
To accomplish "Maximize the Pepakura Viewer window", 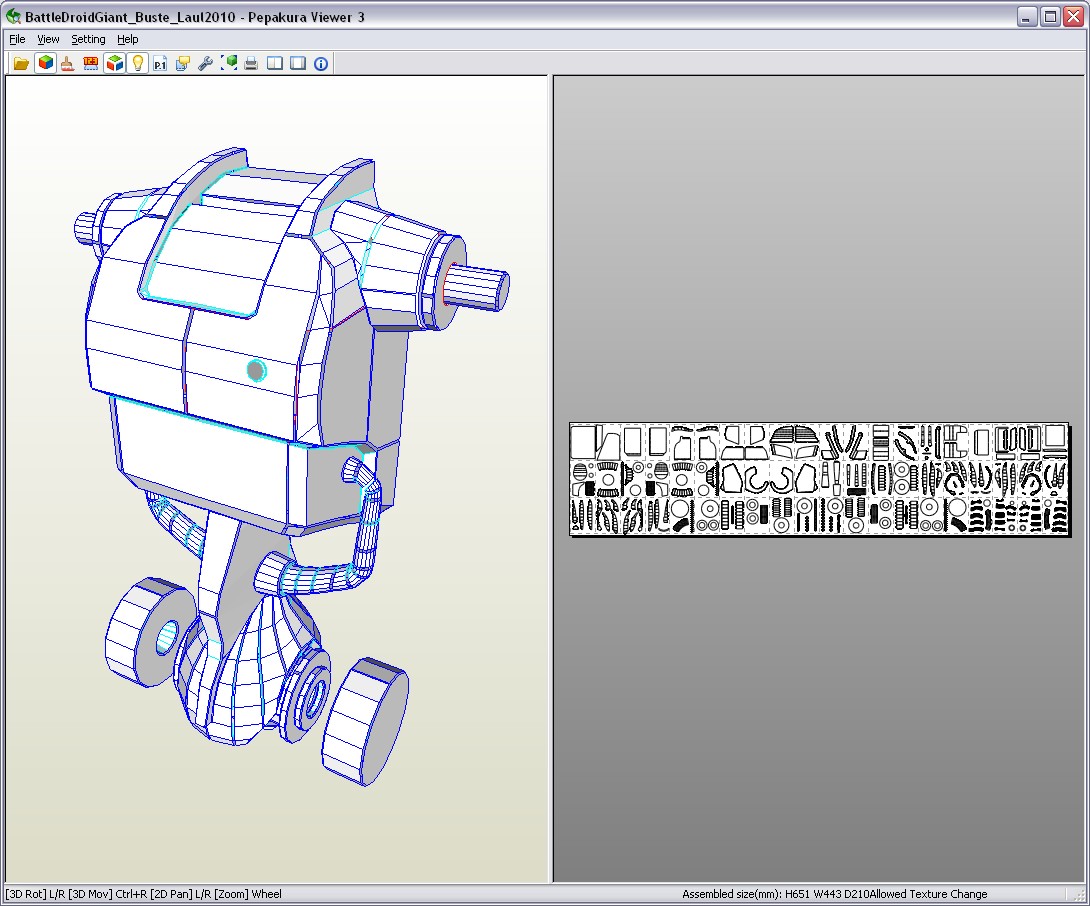I will (x=1050, y=16).
